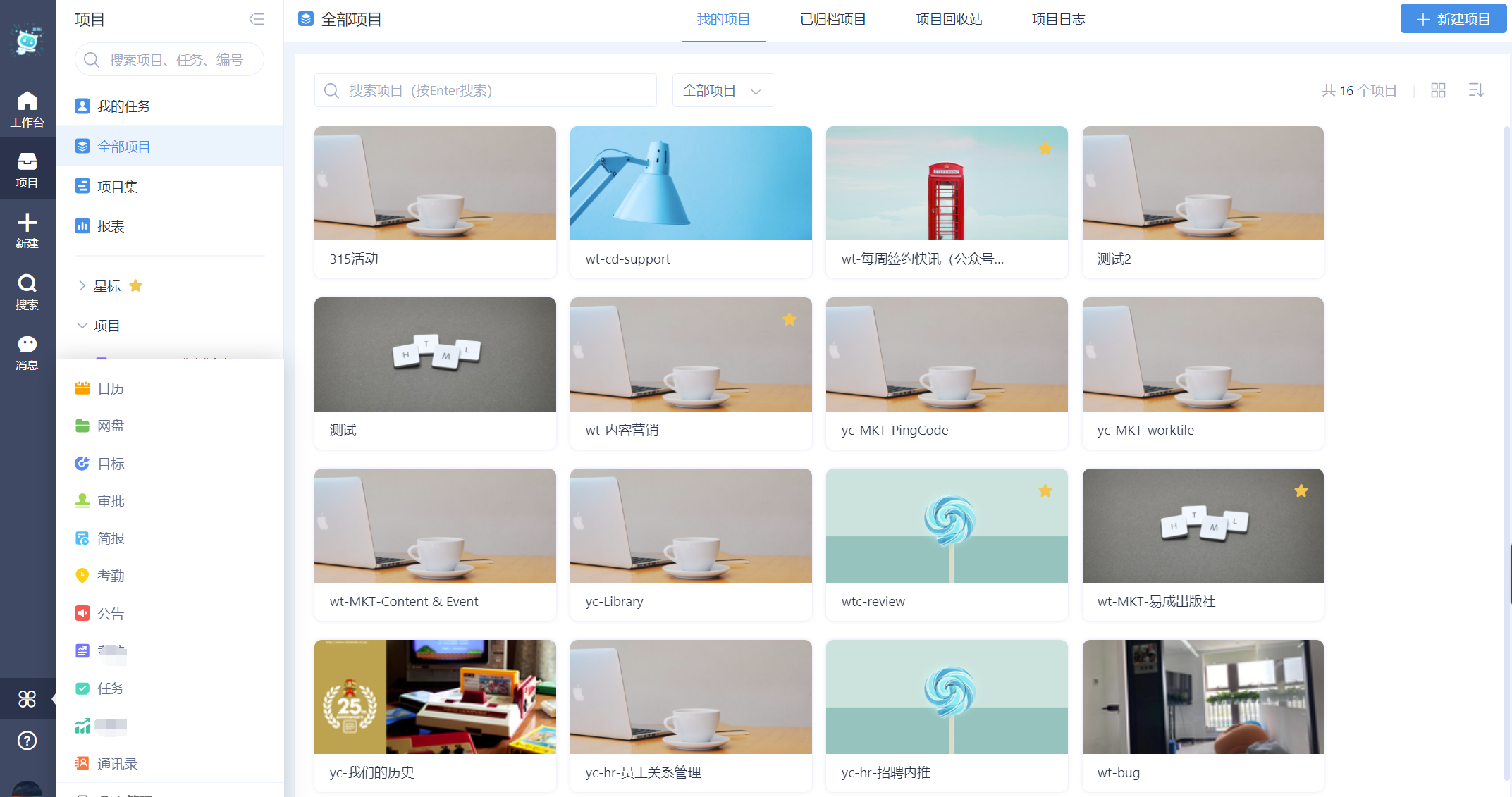1512x797 pixels.
Task: Unstar the wtc-review project card
Action: [1045, 491]
